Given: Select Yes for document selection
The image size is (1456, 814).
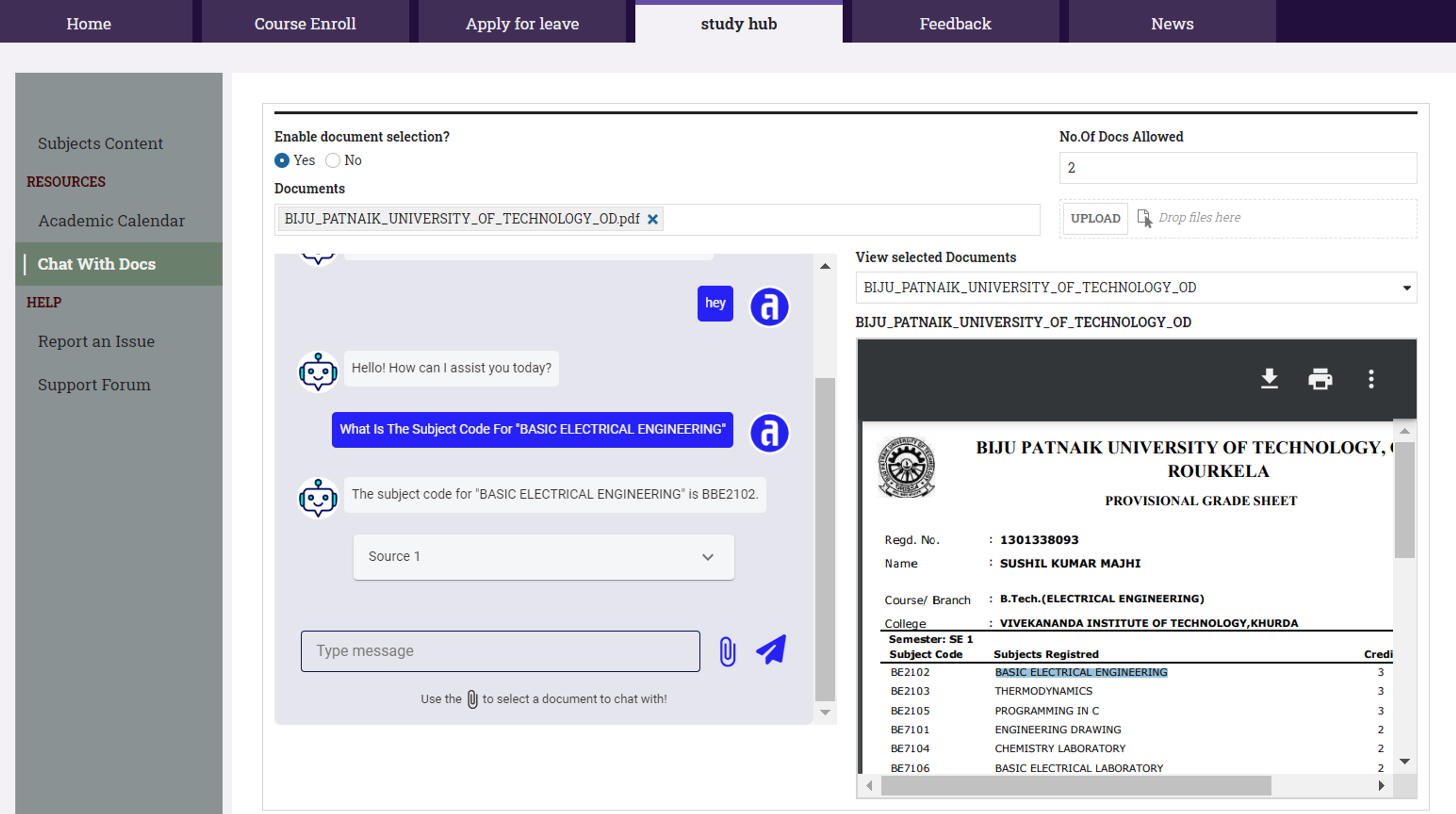Looking at the screenshot, I should pos(281,160).
